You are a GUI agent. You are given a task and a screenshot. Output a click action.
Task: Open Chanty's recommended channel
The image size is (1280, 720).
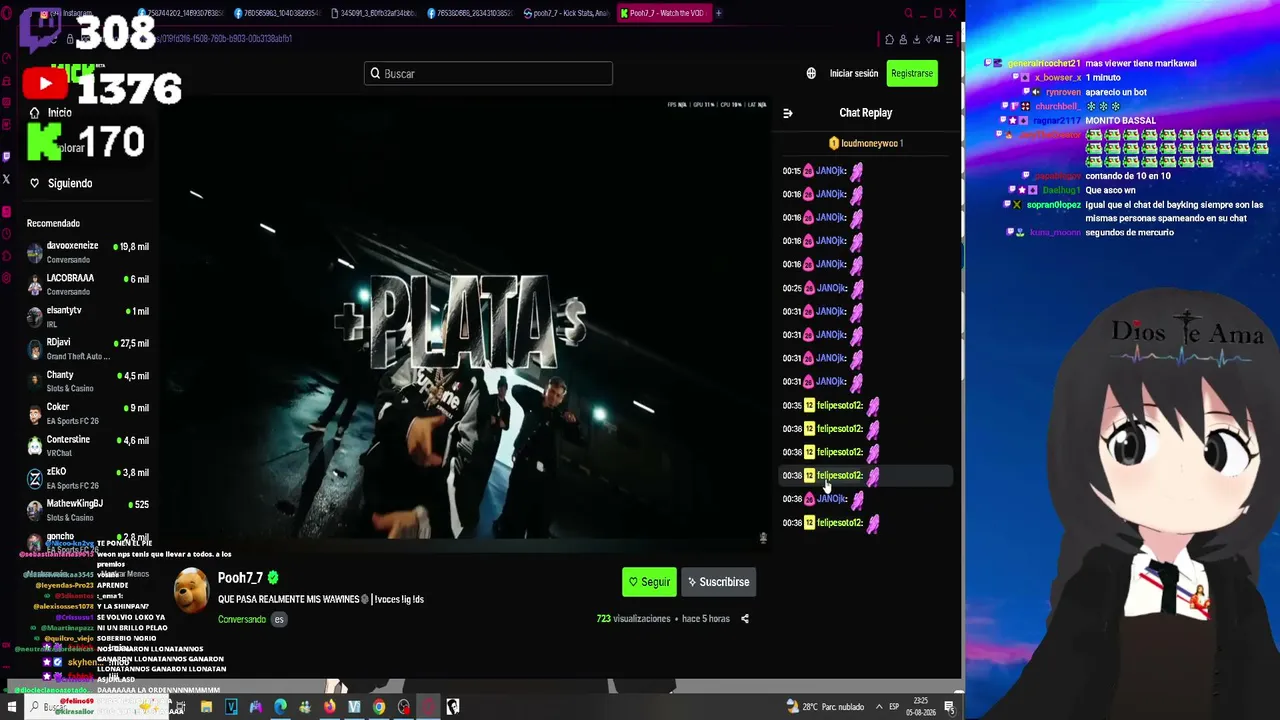[88, 381]
